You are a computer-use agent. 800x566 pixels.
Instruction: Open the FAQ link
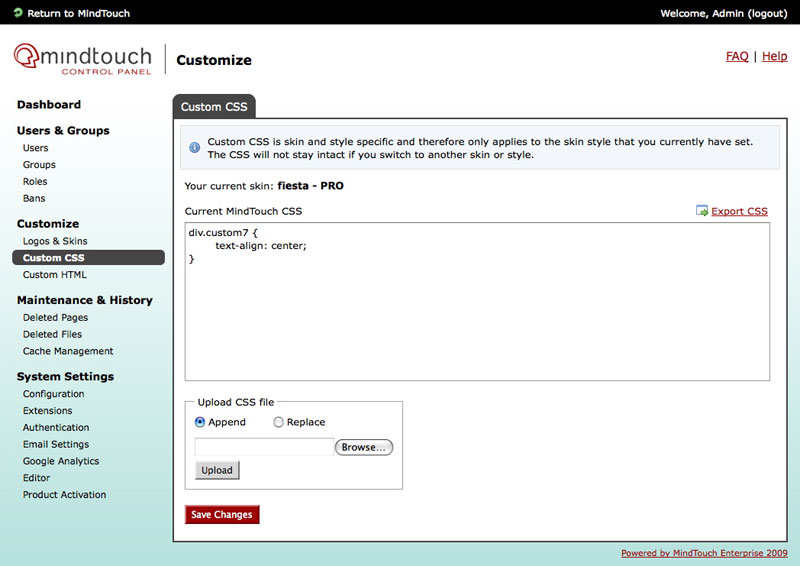click(737, 56)
